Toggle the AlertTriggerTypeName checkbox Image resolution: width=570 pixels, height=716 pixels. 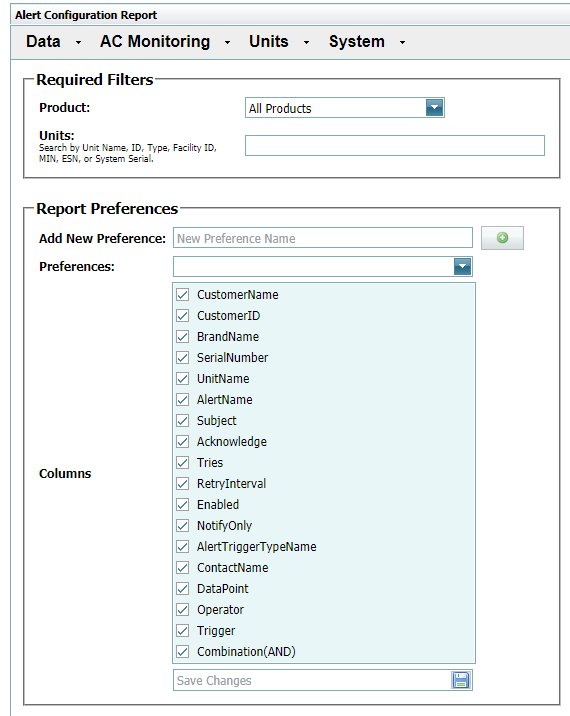pyautogui.click(x=183, y=547)
